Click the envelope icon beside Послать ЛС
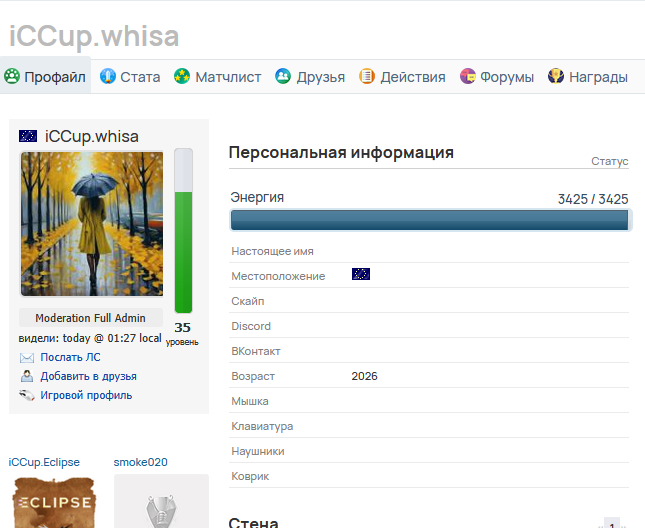The height and width of the screenshot is (528, 645). click(x=27, y=358)
